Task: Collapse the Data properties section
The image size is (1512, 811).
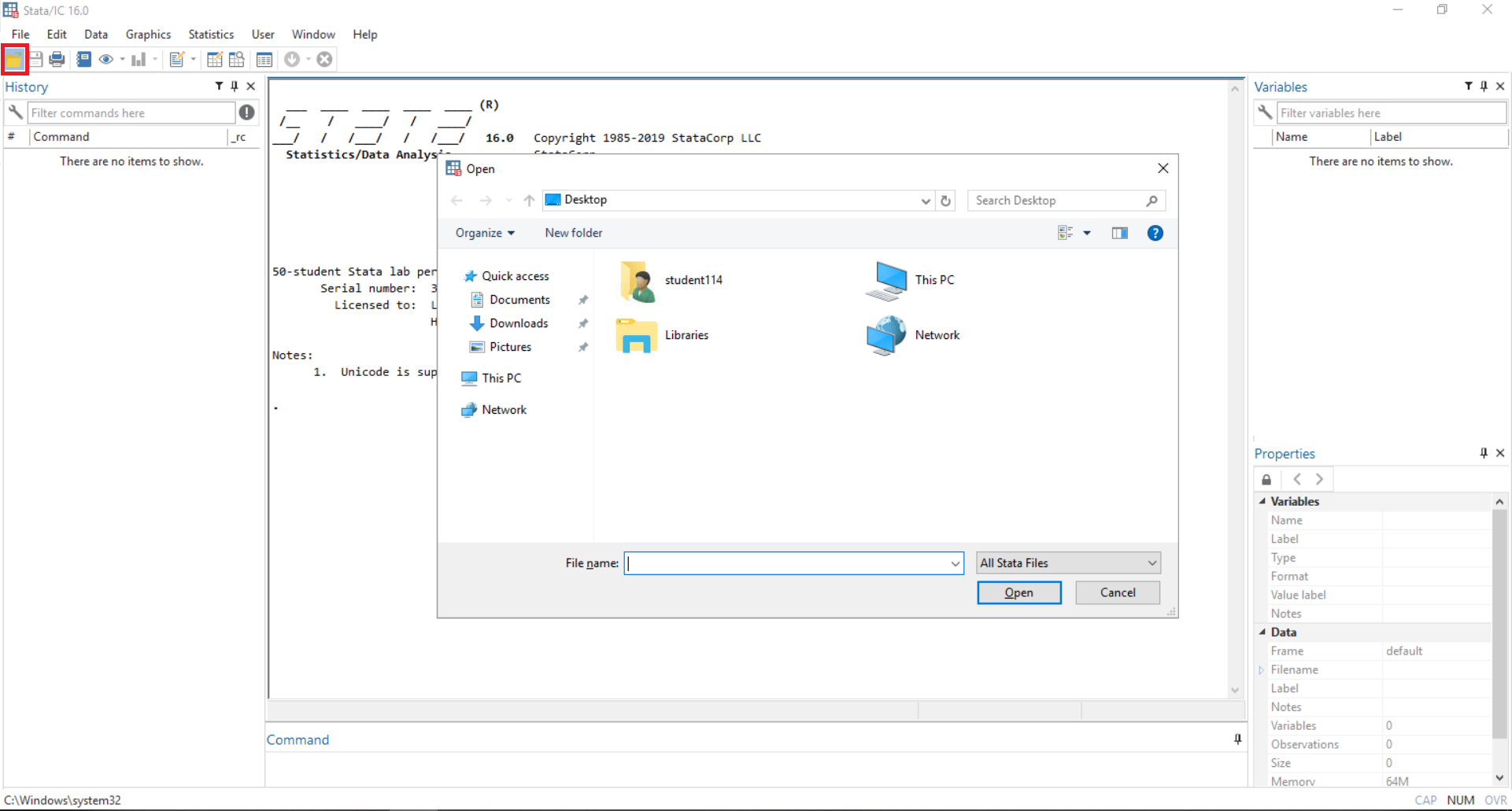Action: click(1262, 632)
